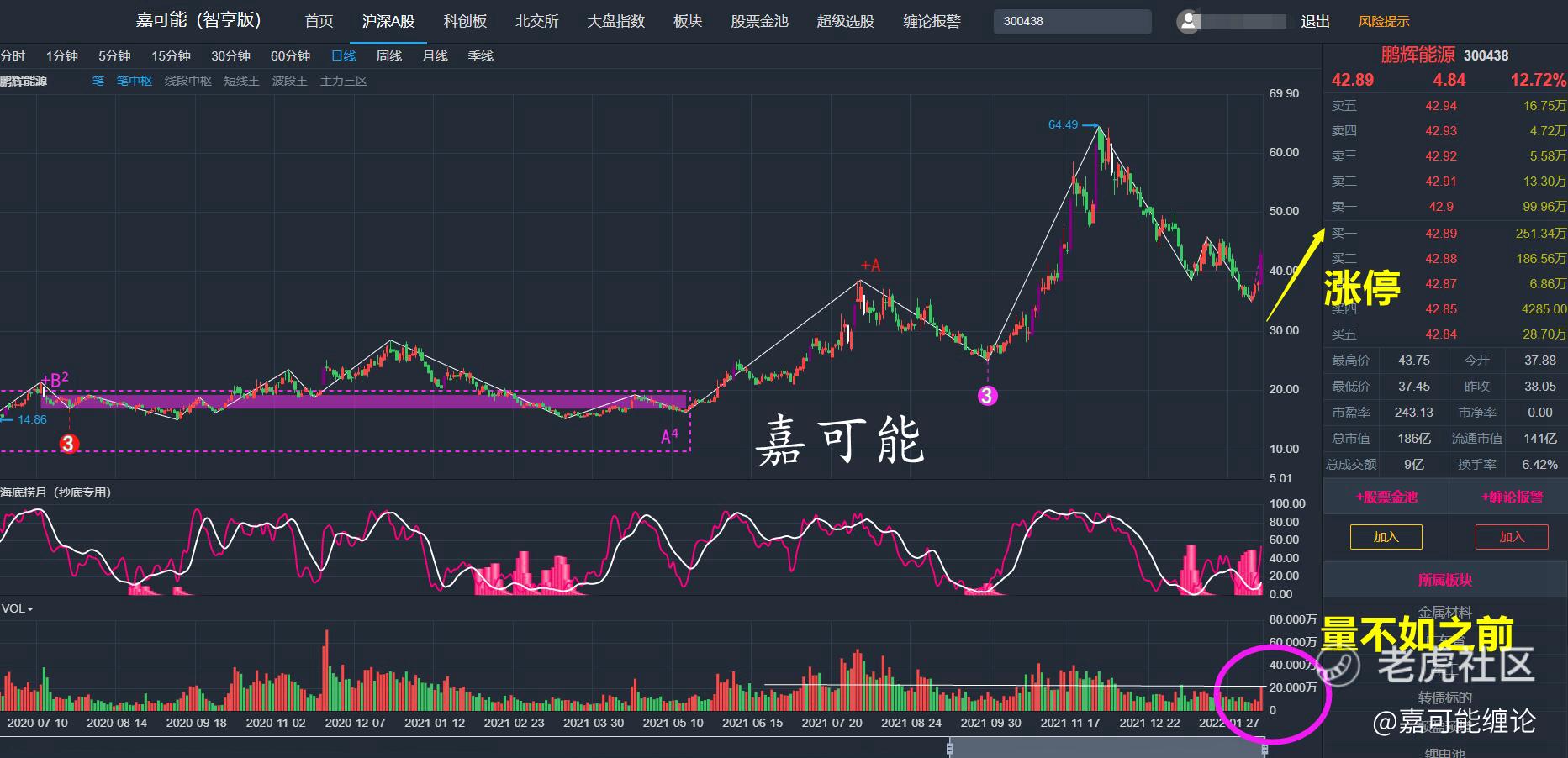Toggle the 笔 overlay on the chart

coord(98,81)
